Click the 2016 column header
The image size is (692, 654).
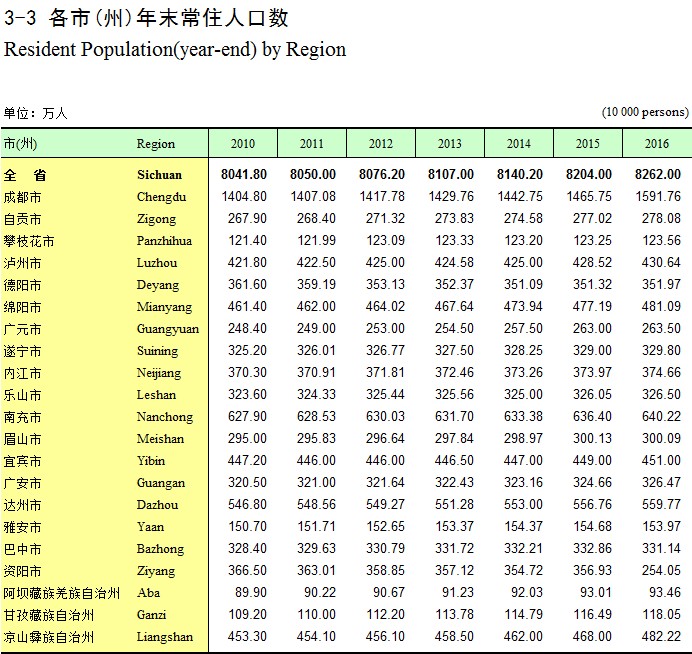tap(657, 143)
